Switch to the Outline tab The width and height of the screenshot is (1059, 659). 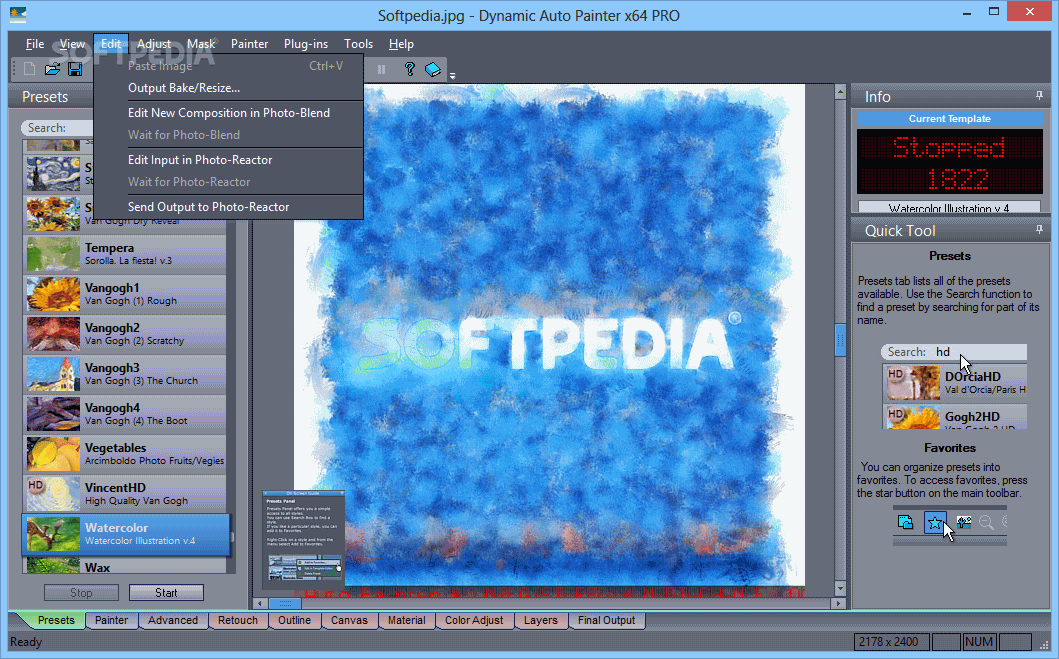pyautogui.click(x=294, y=620)
